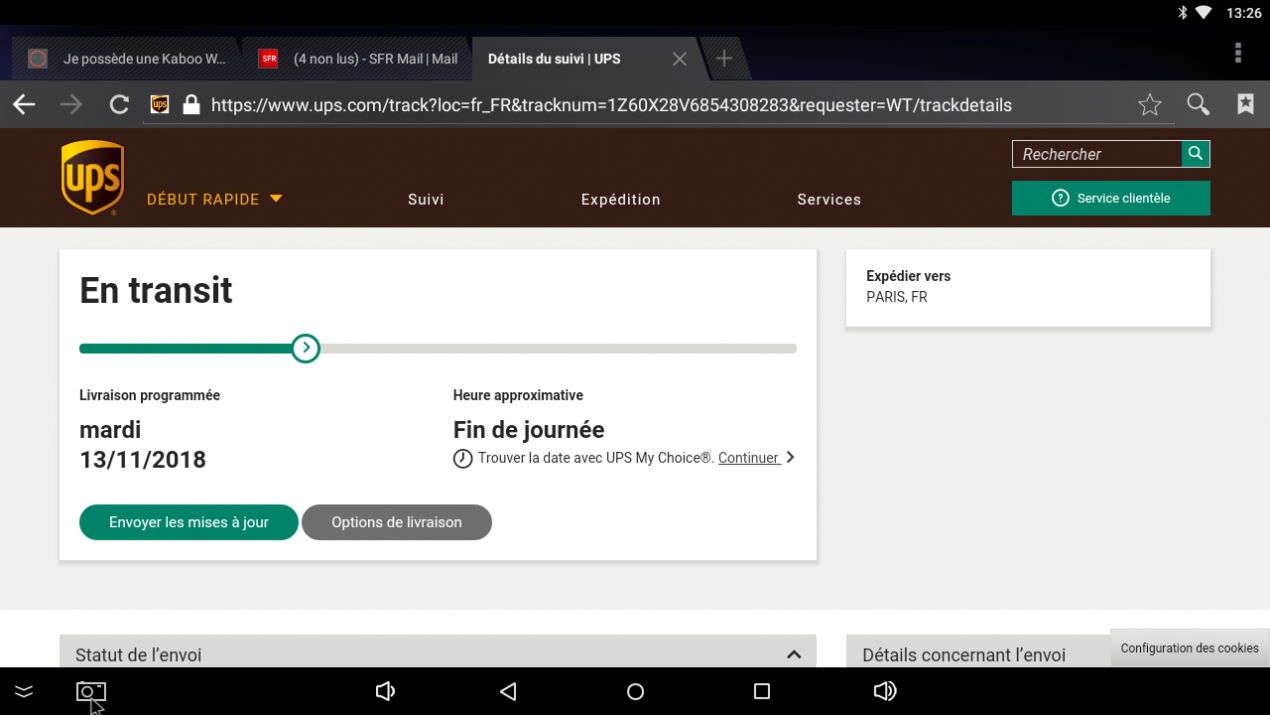Open the browser three-dot menu
This screenshot has width=1270, height=715.
pyautogui.click(x=1238, y=53)
